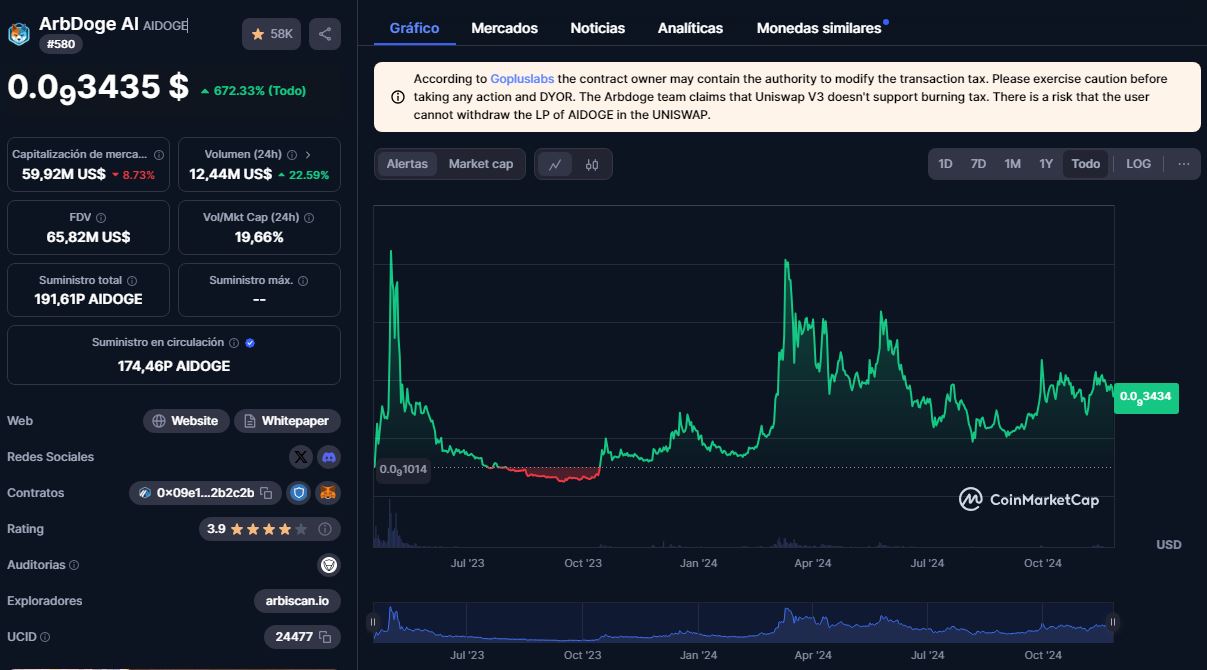Set chart range to 7D
Viewport: 1207px width, 670px height.
[x=979, y=164]
